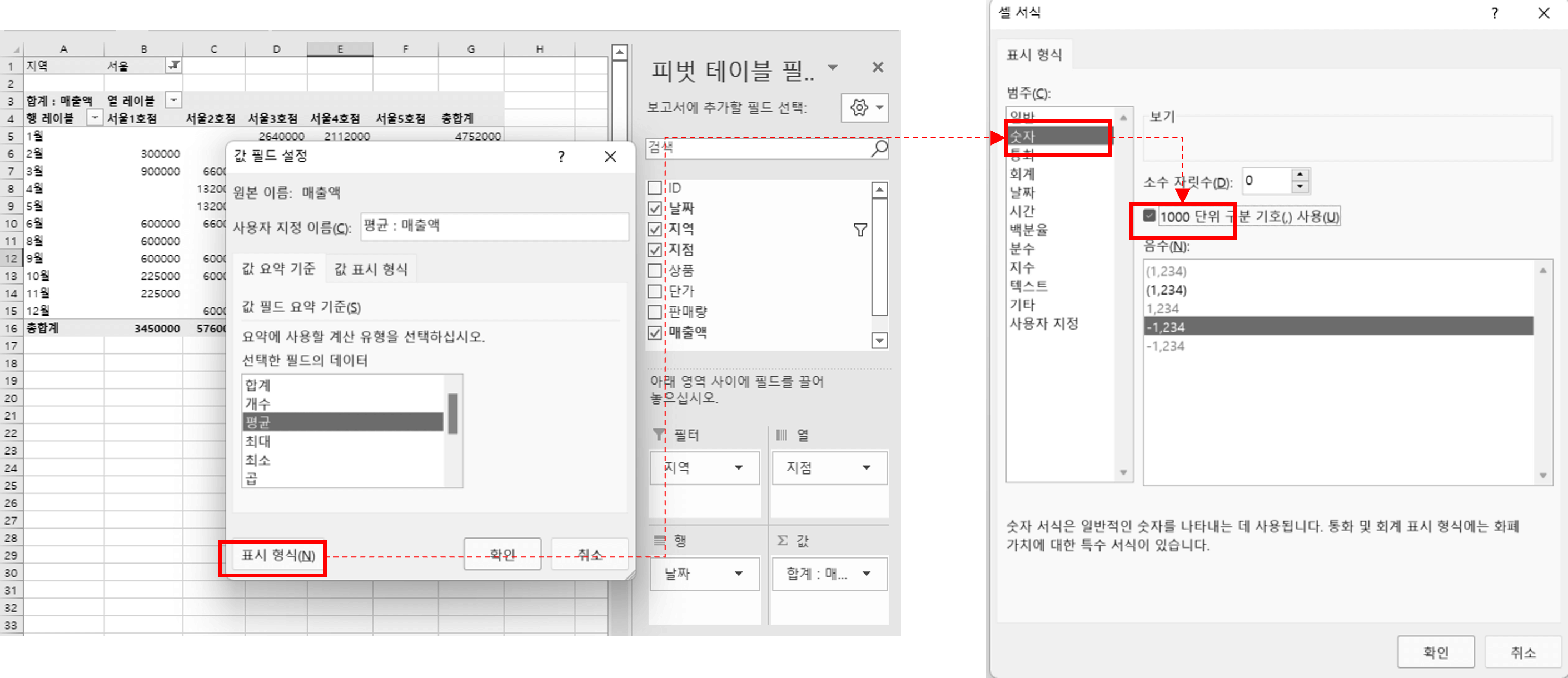1568x678 pixels.
Task: Click the filter icon next to 서울 in cell B1
Action: click(x=173, y=66)
